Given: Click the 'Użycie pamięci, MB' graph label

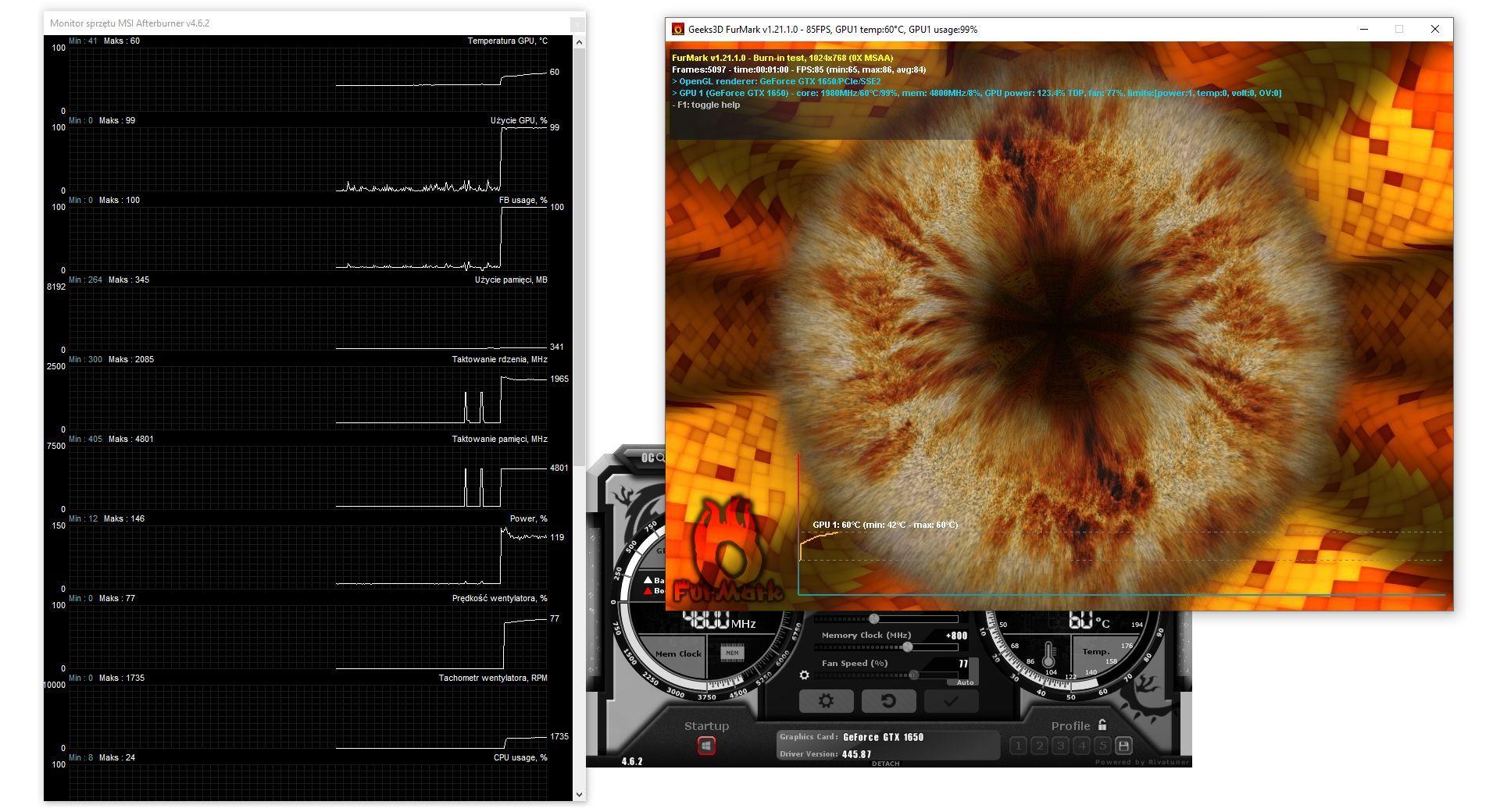Looking at the screenshot, I should (511, 280).
